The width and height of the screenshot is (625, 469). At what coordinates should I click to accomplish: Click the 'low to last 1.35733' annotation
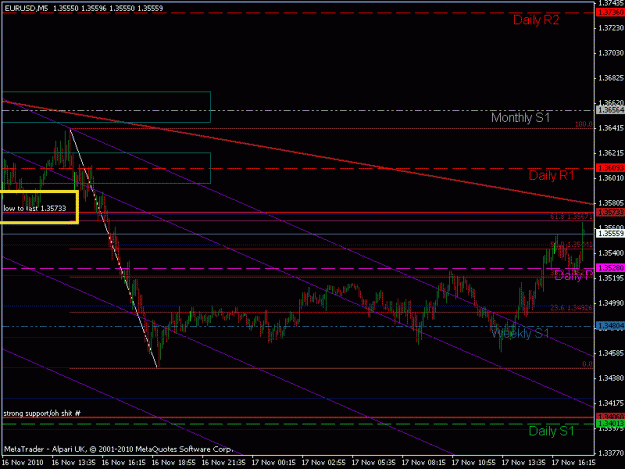[35, 208]
